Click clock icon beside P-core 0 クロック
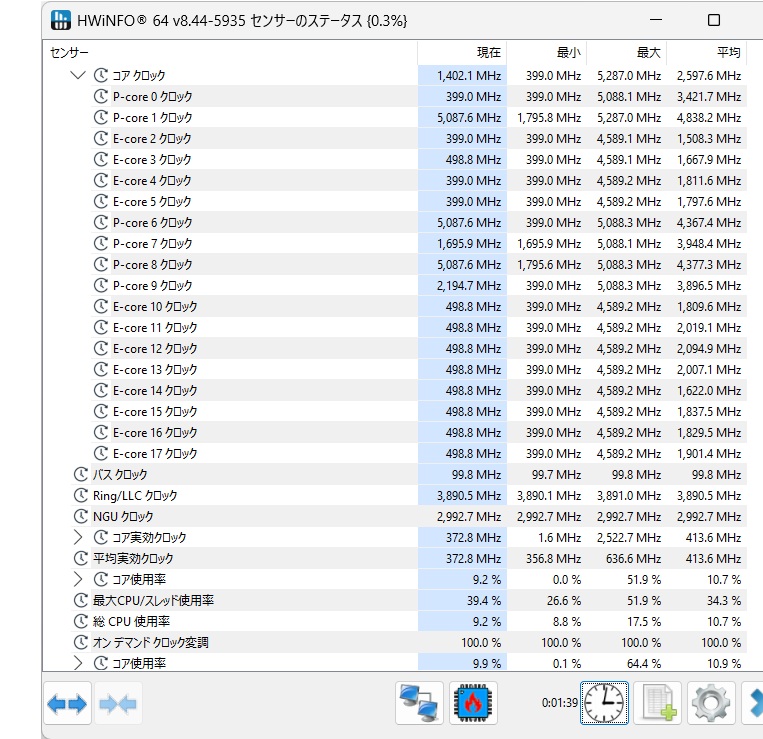Viewport: 763px width, 739px height. coord(101,96)
